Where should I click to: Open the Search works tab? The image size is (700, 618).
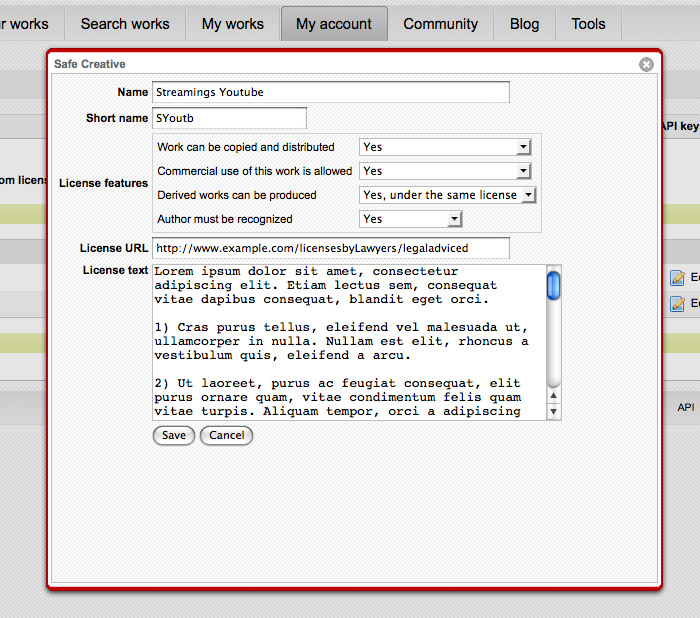tap(125, 24)
